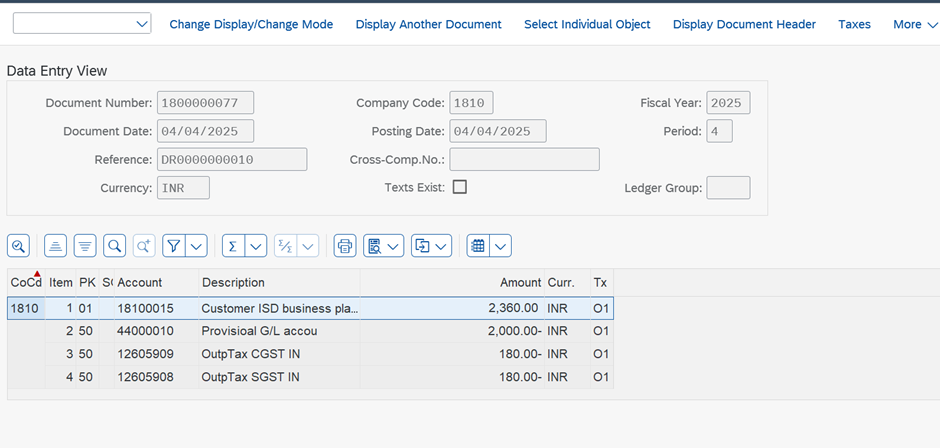Screen dimensions: 940x448
Task: Click the Tx column header
Action: [602, 282]
